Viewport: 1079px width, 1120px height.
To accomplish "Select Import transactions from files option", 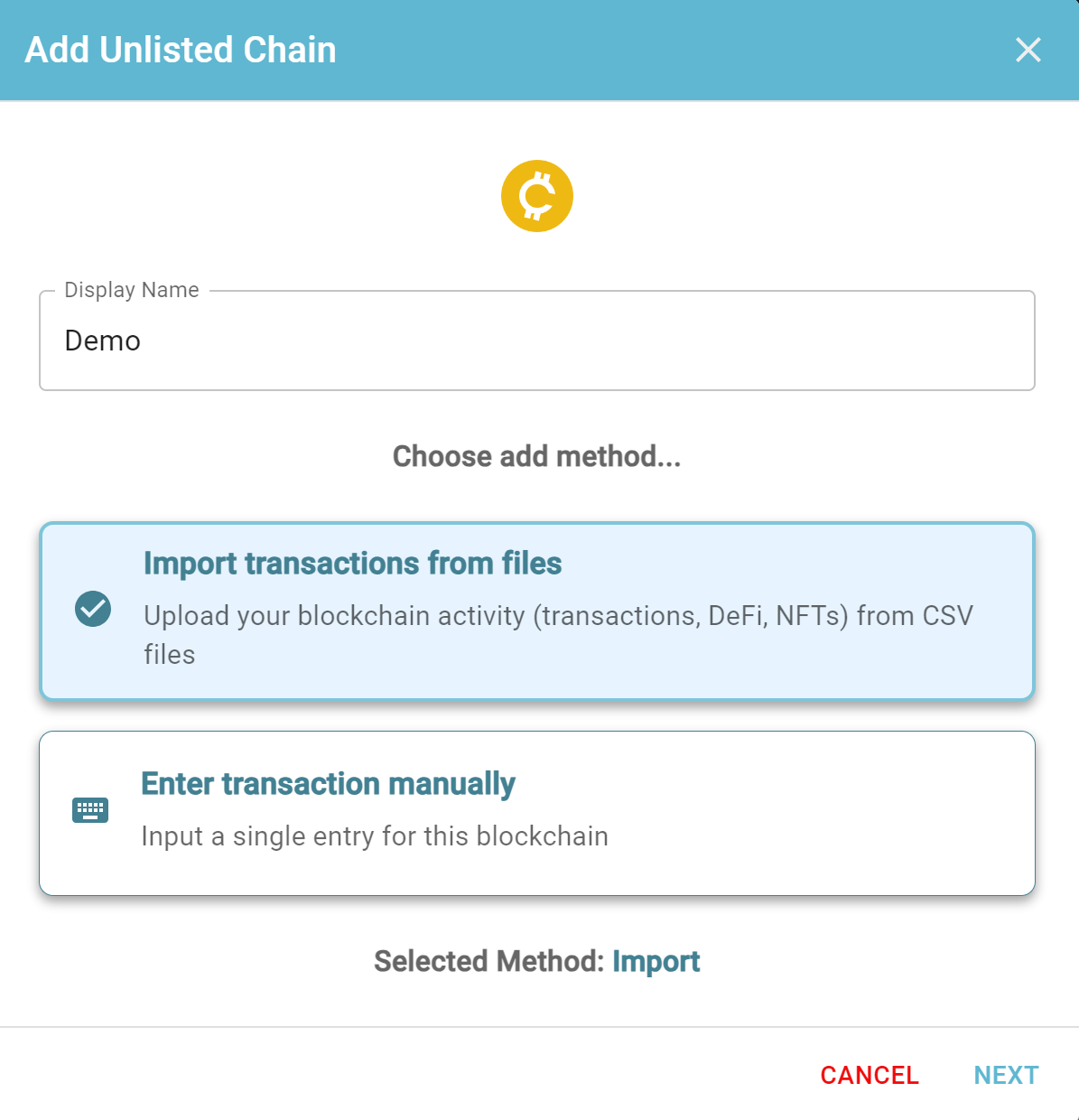I will click(x=537, y=611).
